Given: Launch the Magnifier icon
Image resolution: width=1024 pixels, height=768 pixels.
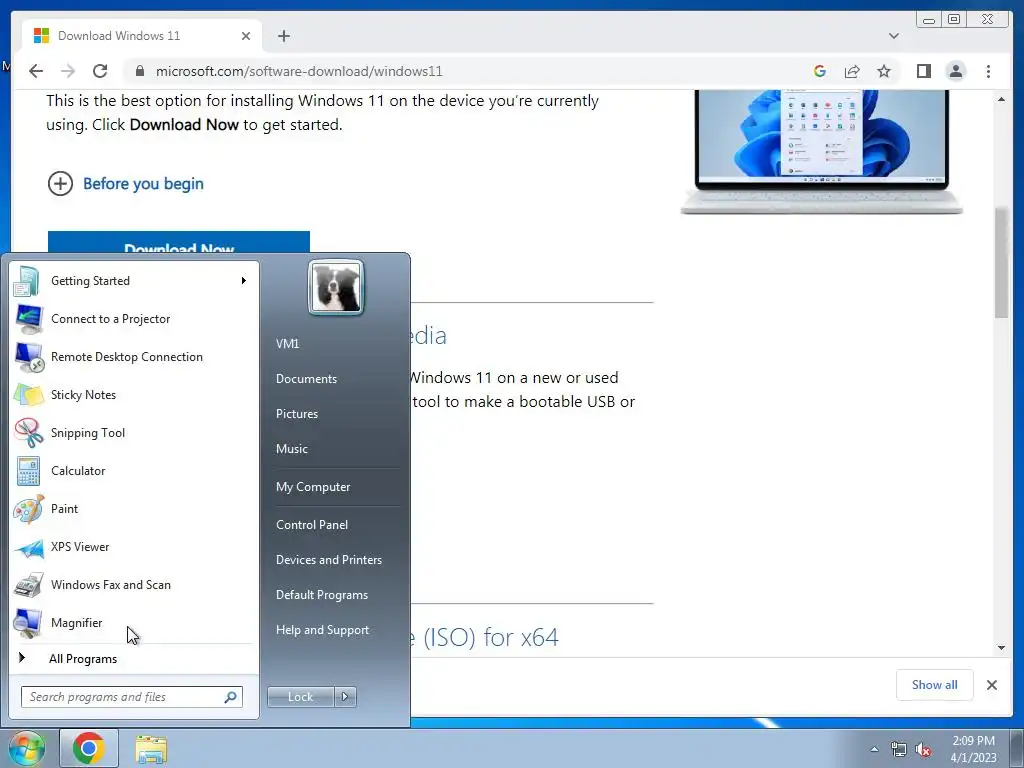Looking at the screenshot, I should coord(27,622).
